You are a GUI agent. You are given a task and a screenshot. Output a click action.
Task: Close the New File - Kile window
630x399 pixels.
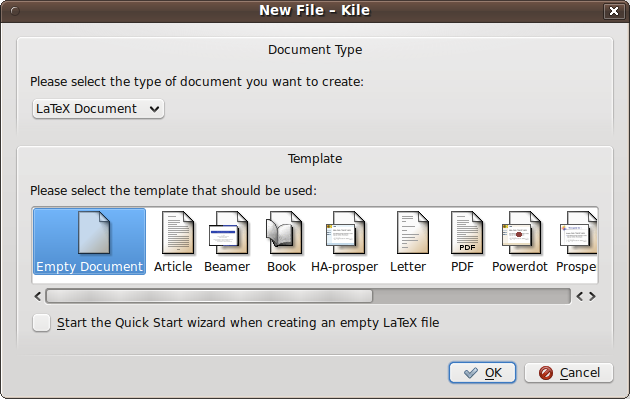614,11
